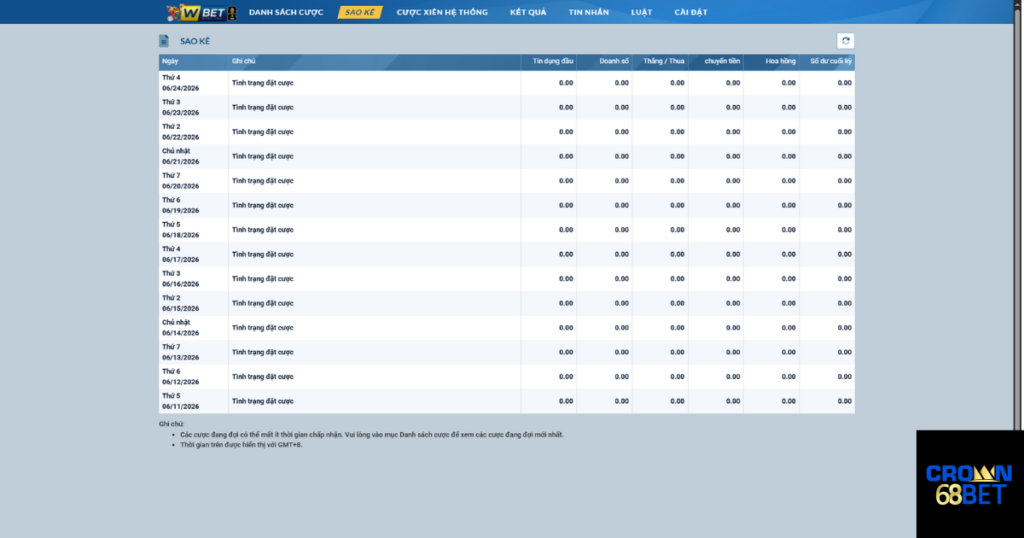
Task: Open Cược Xiên Hệ Thống menu
Action: point(442,12)
